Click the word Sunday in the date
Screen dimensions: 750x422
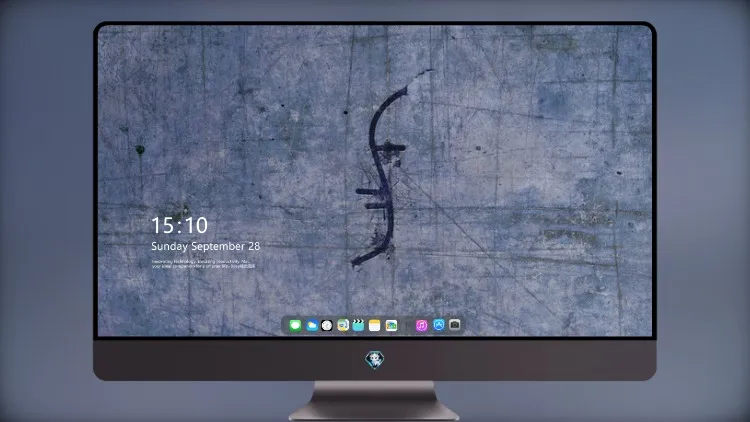coord(169,246)
